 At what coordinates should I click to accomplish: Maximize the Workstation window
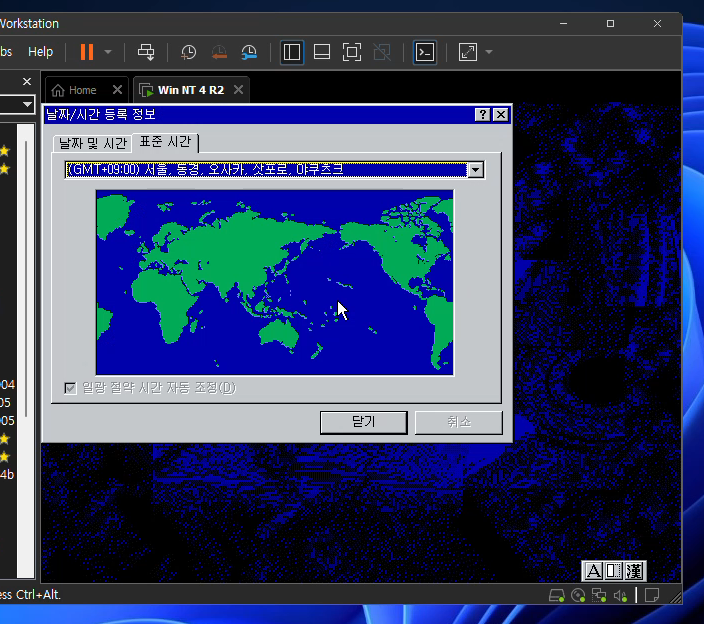(x=610, y=23)
